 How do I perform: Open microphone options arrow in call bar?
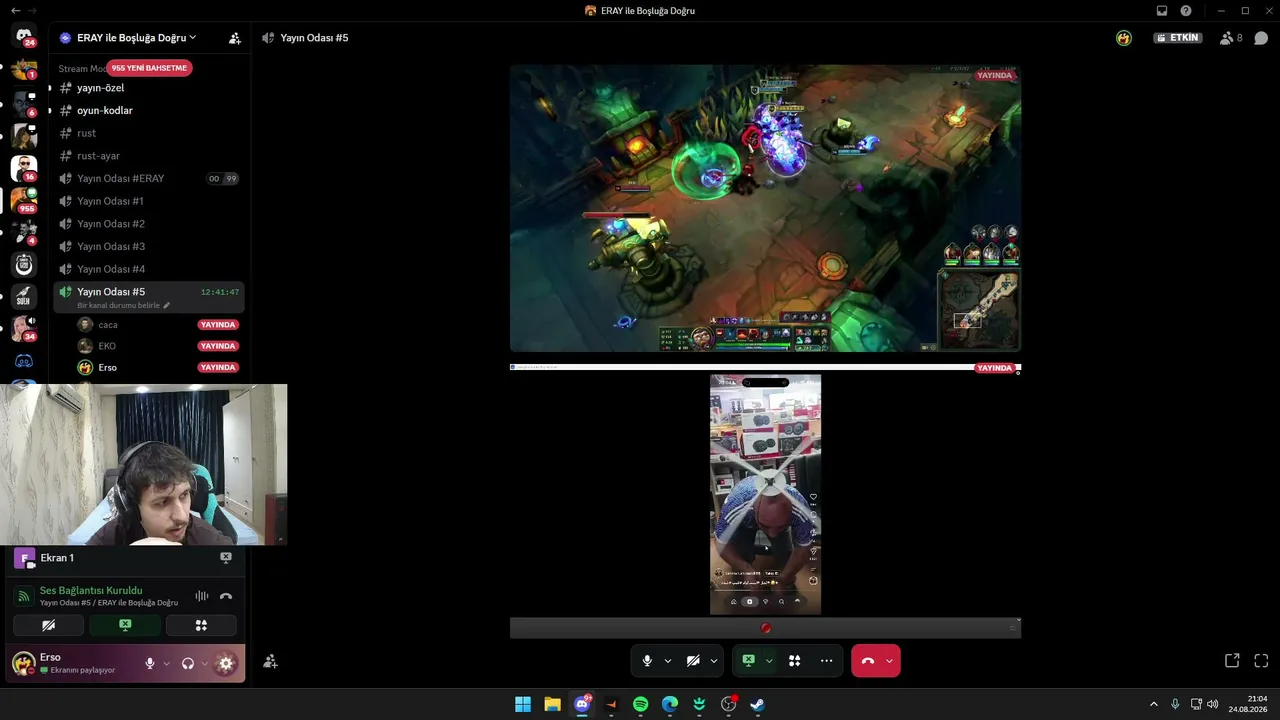[x=667, y=661]
